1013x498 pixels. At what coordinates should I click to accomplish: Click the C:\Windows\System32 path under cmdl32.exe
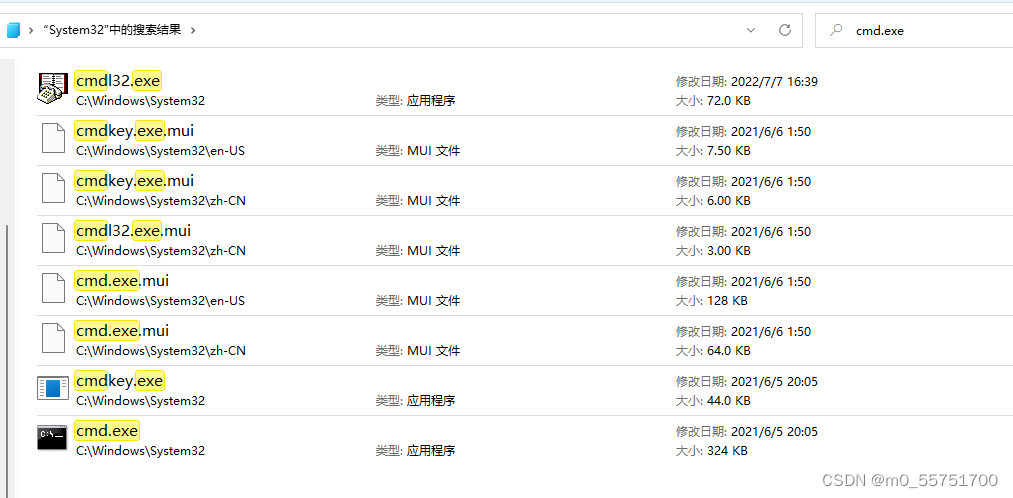pyautogui.click(x=140, y=101)
